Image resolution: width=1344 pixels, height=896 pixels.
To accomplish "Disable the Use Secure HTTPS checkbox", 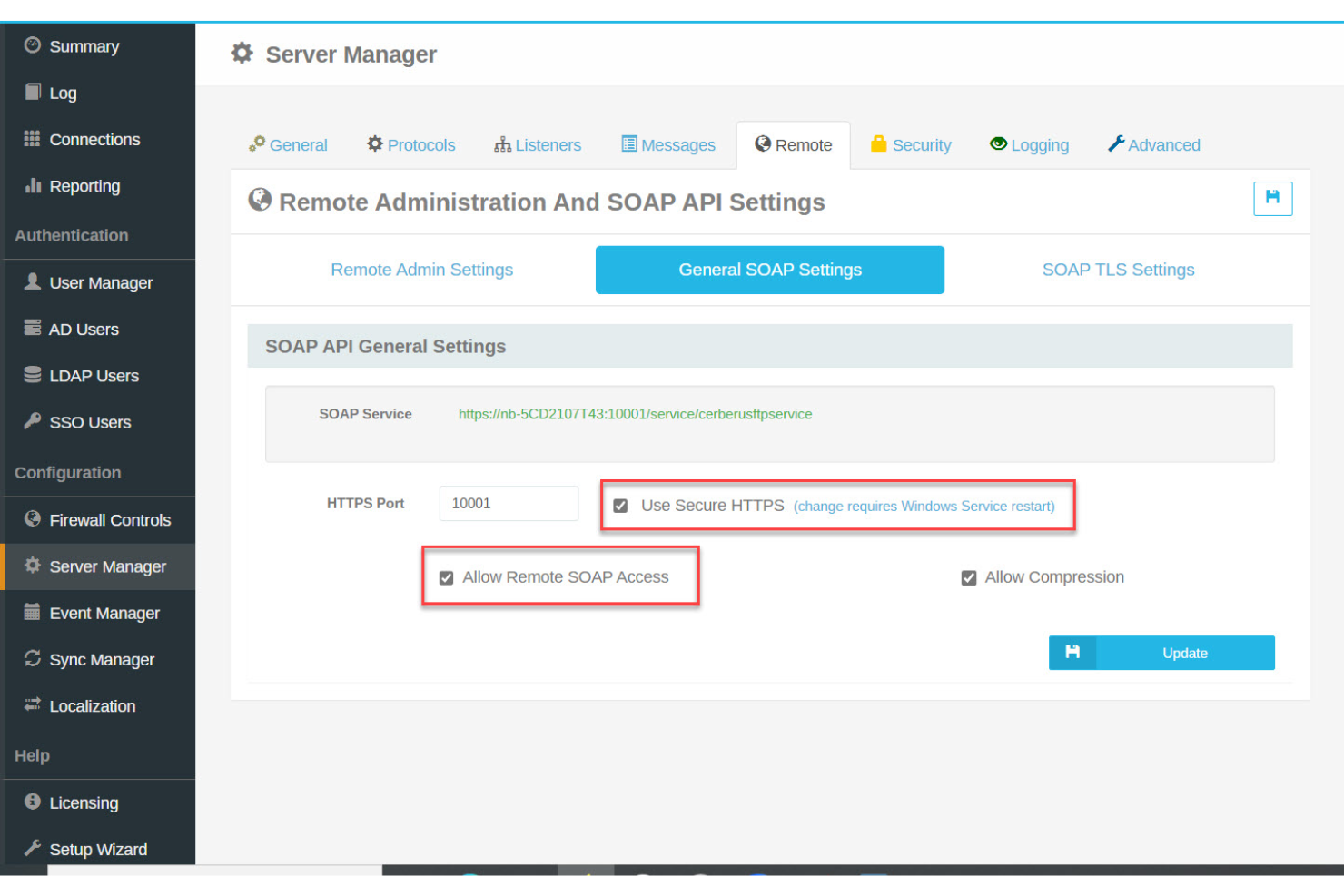I will [620, 505].
